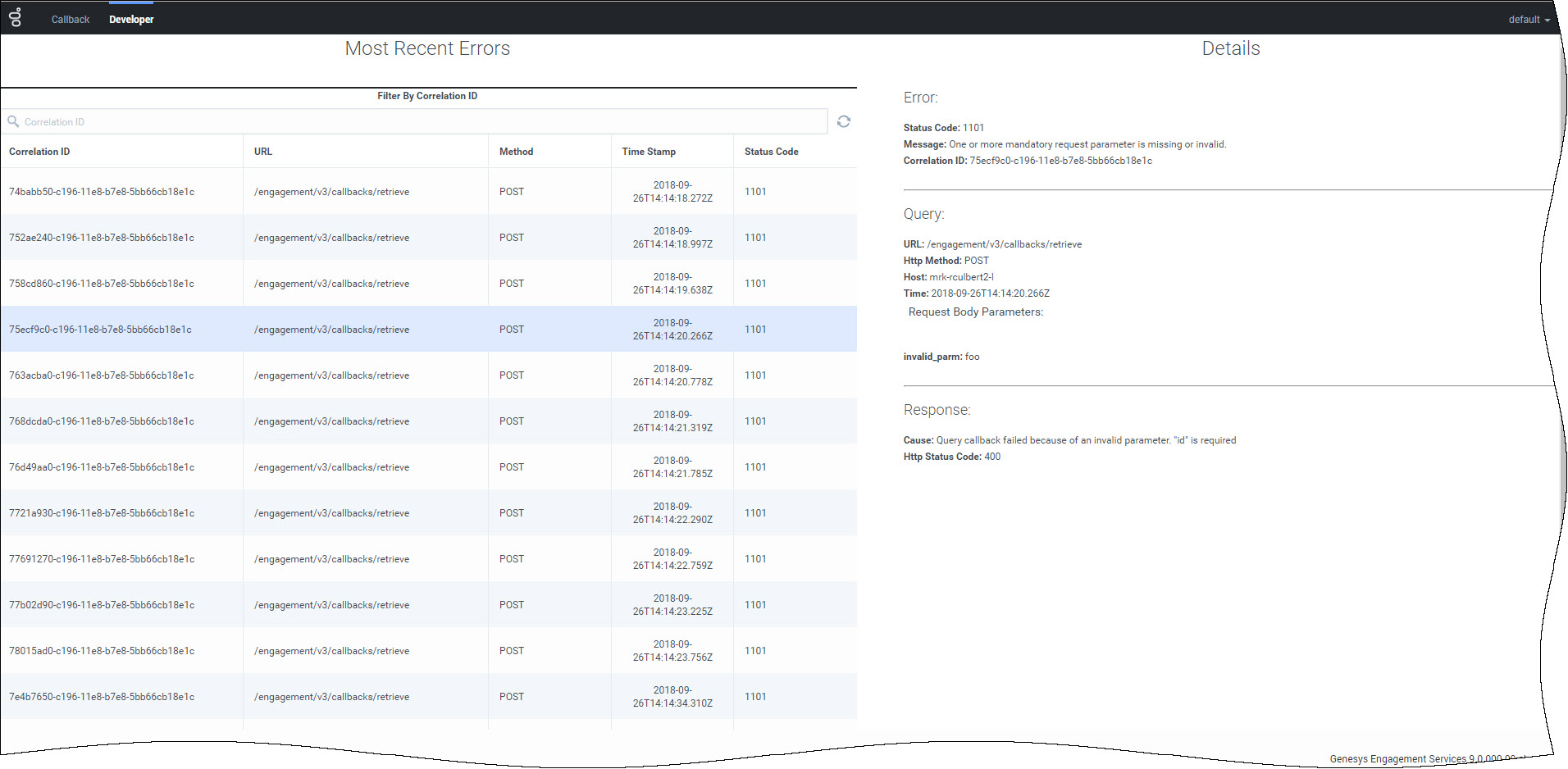The image size is (1568, 769).
Task: Select error row 7e4b7650-c196-11e8-b7e8-5bb66cb18e1c
Action: (102, 697)
